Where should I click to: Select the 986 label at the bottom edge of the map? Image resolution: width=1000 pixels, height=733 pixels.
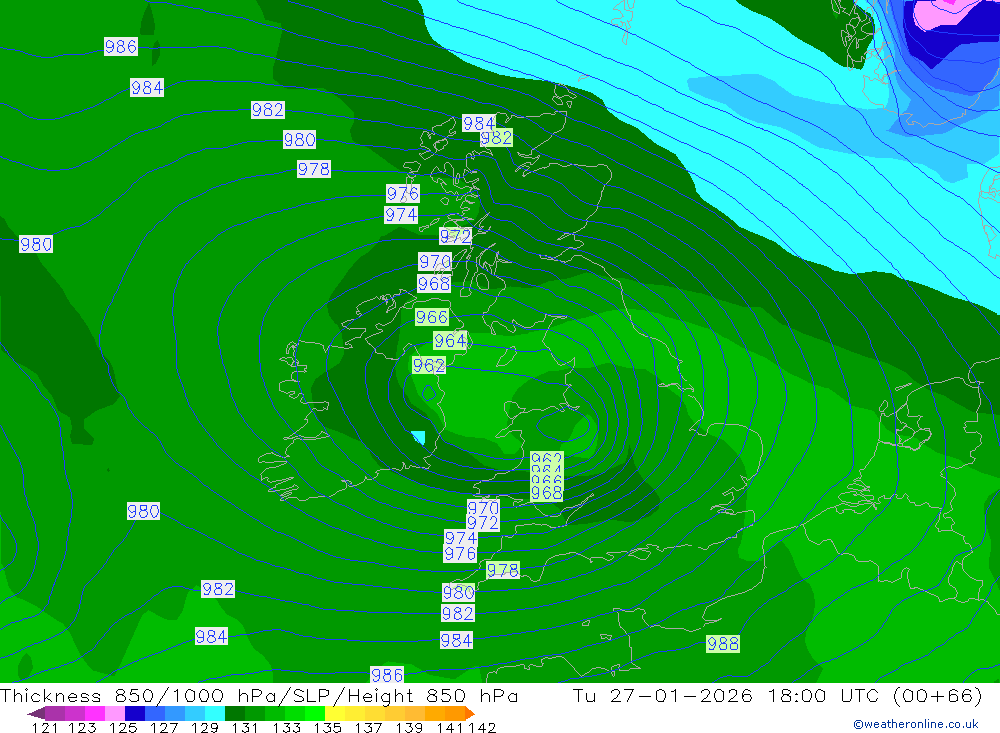(387, 675)
